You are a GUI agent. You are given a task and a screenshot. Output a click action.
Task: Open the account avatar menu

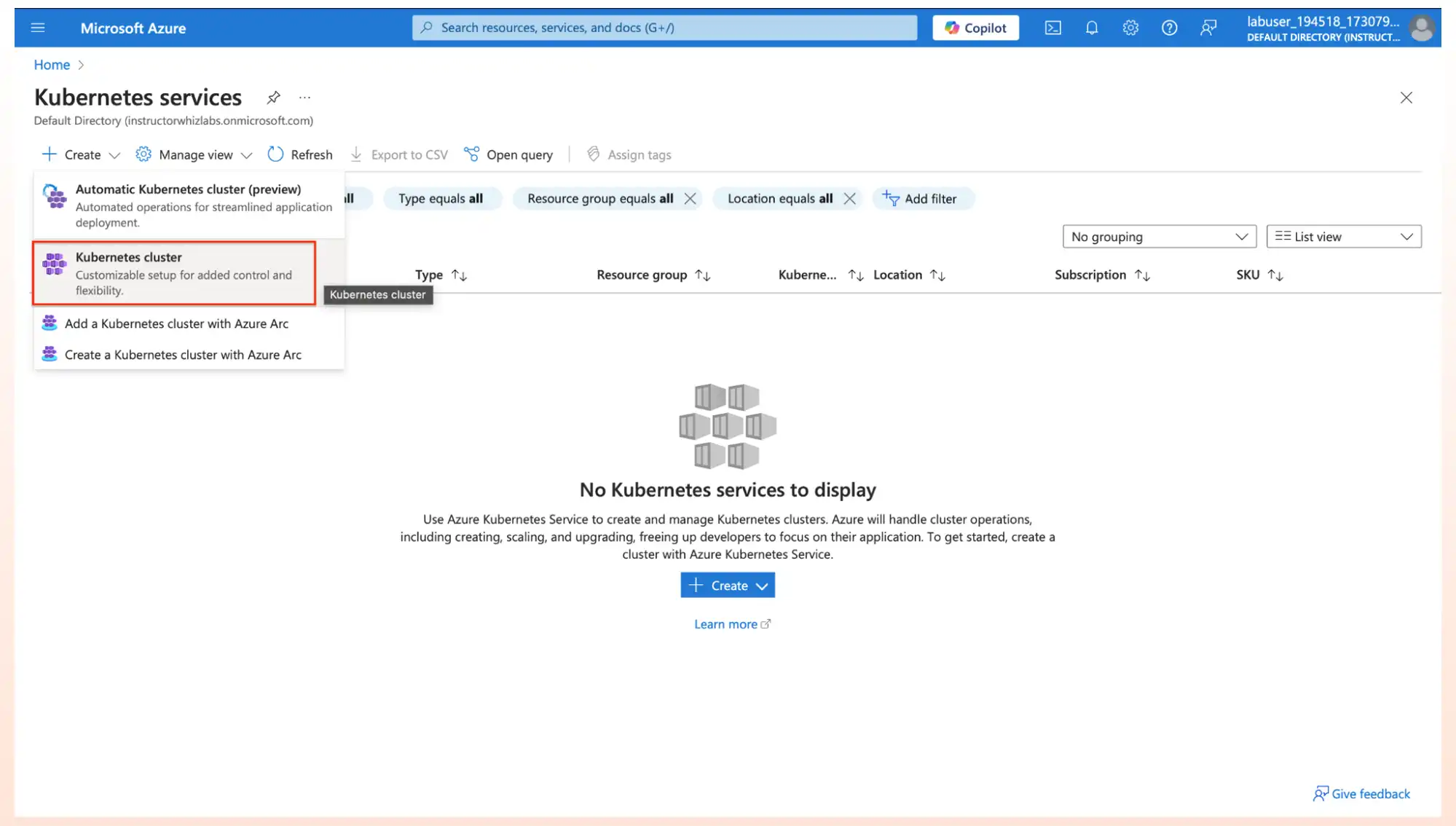[1421, 28]
